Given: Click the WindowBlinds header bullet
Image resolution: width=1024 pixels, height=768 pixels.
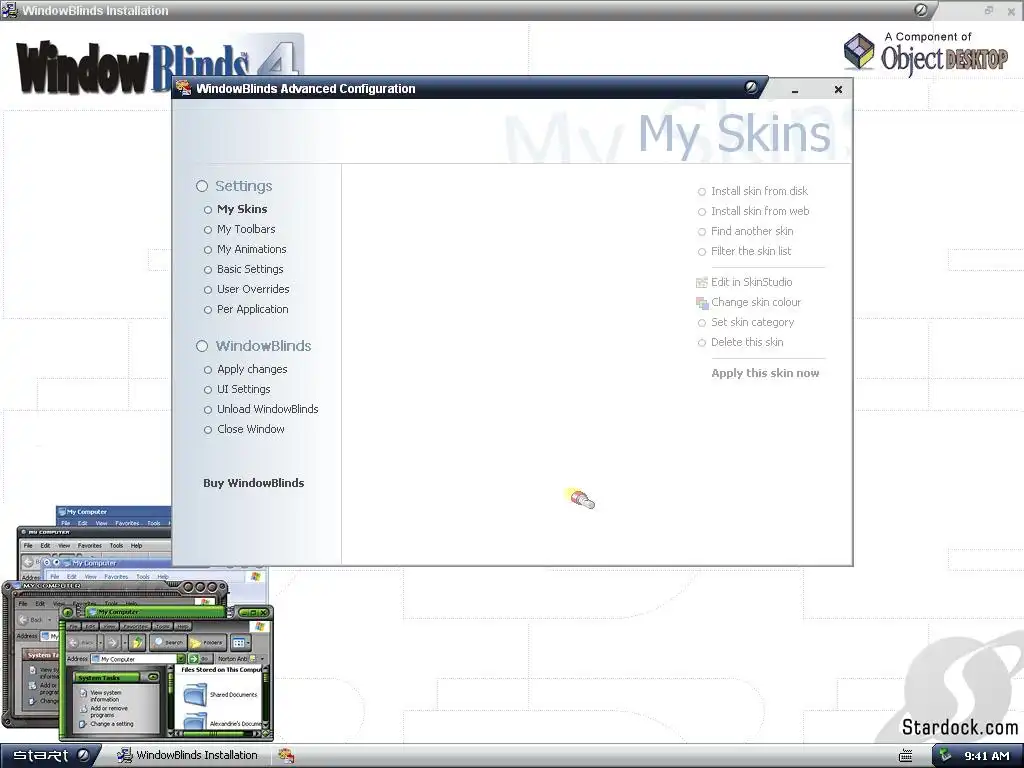Looking at the screenshot, I should 202,346.
